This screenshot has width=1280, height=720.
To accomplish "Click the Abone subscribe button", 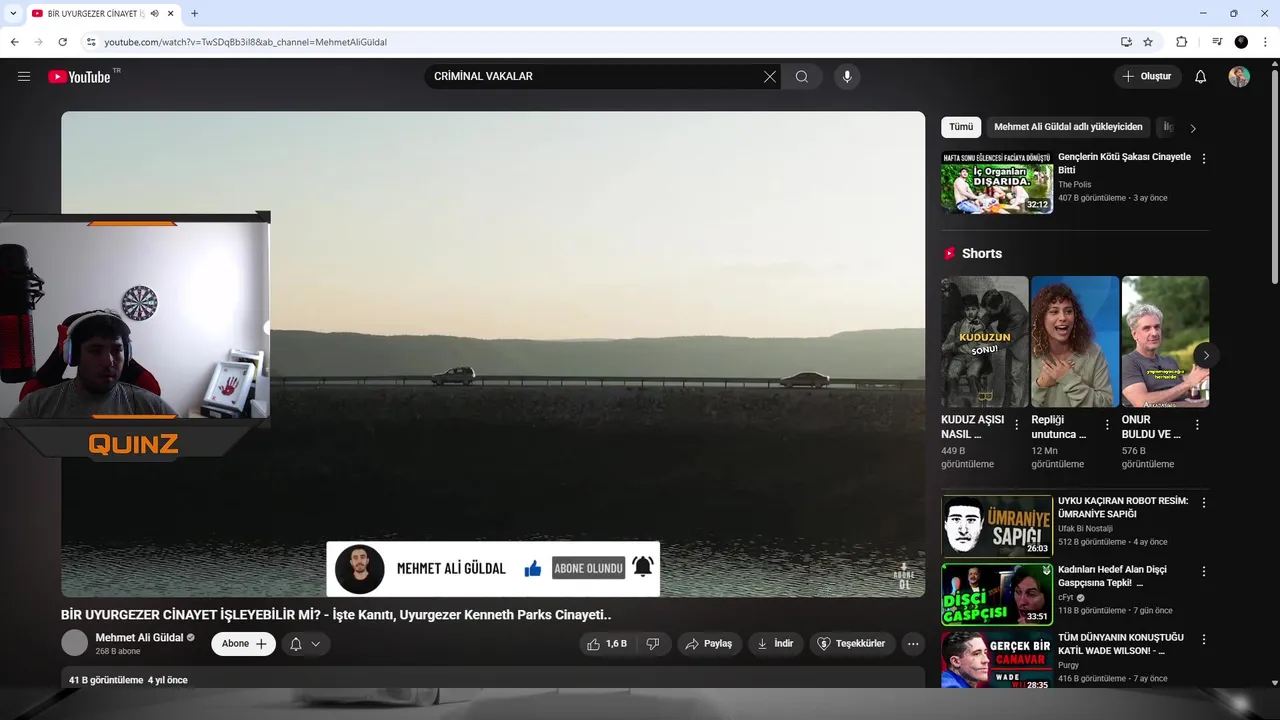I will (x=243, y=644).
